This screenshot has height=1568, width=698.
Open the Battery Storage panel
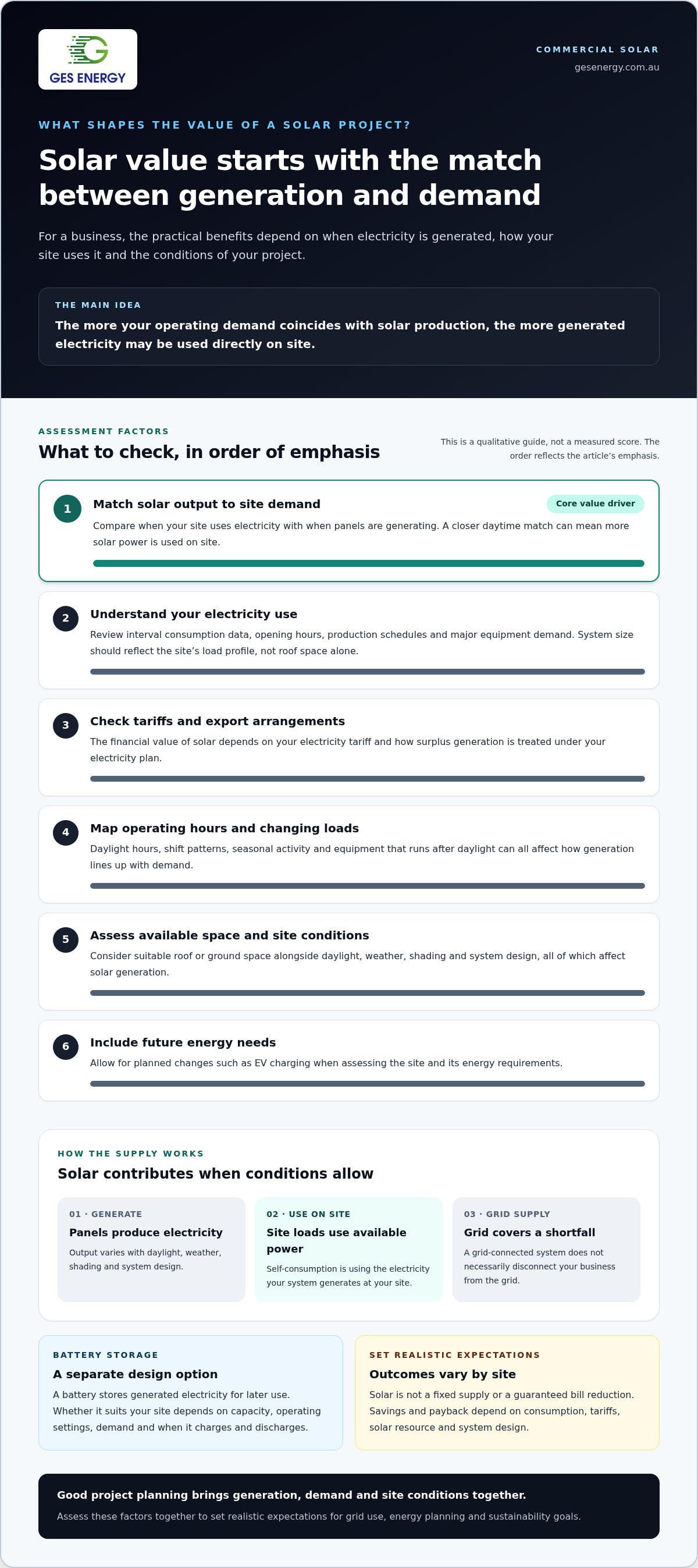tap(190, 1393)
